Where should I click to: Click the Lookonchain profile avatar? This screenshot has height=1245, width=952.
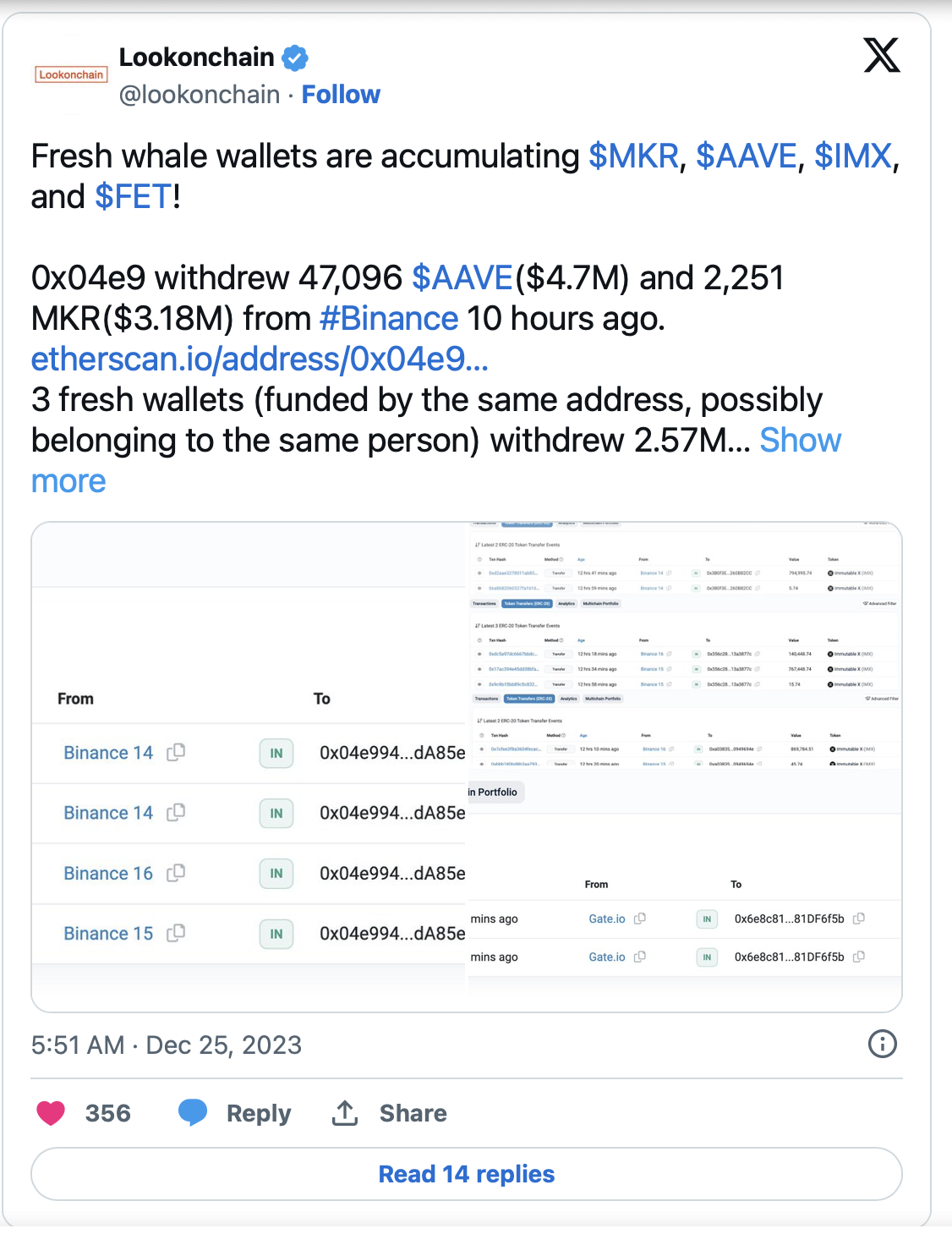[x=70, y=74]
